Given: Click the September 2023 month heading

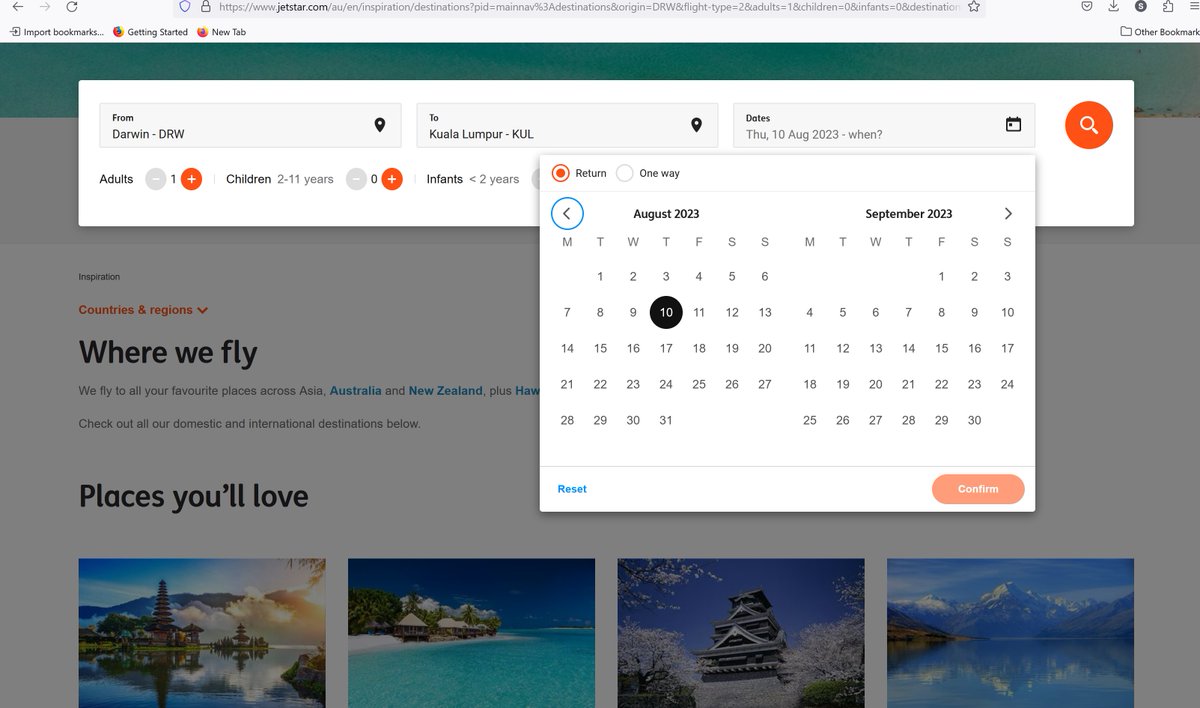Looking at the screenshot, I should point(908,214).
